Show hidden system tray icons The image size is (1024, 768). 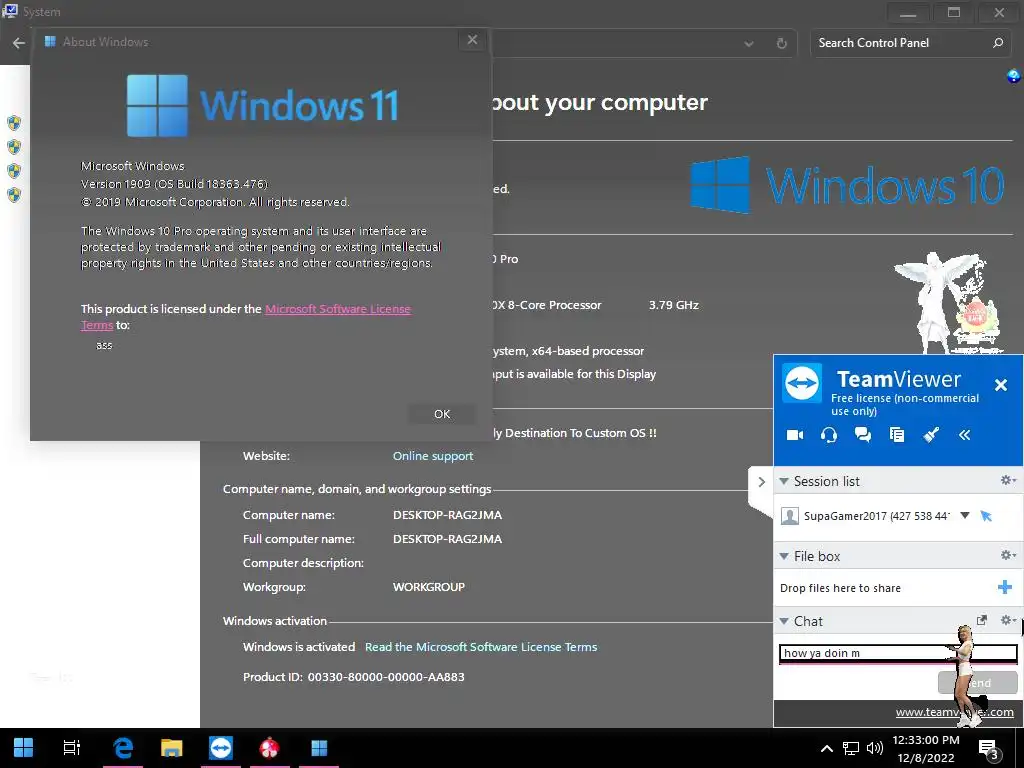click(x=826, y=748)
